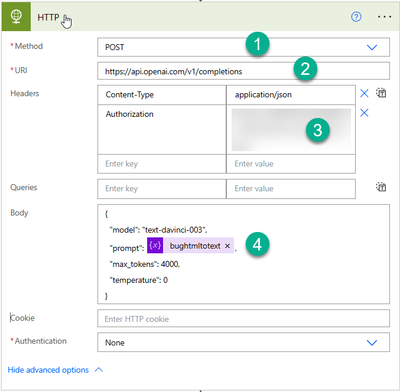Click the blurred Authorization value field
This screenshot has height=392, width=400.
tap(291, 130)
